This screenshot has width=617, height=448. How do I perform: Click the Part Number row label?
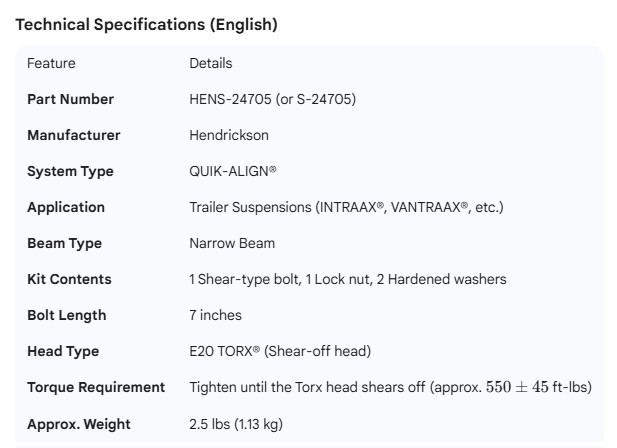coord(70,99)
